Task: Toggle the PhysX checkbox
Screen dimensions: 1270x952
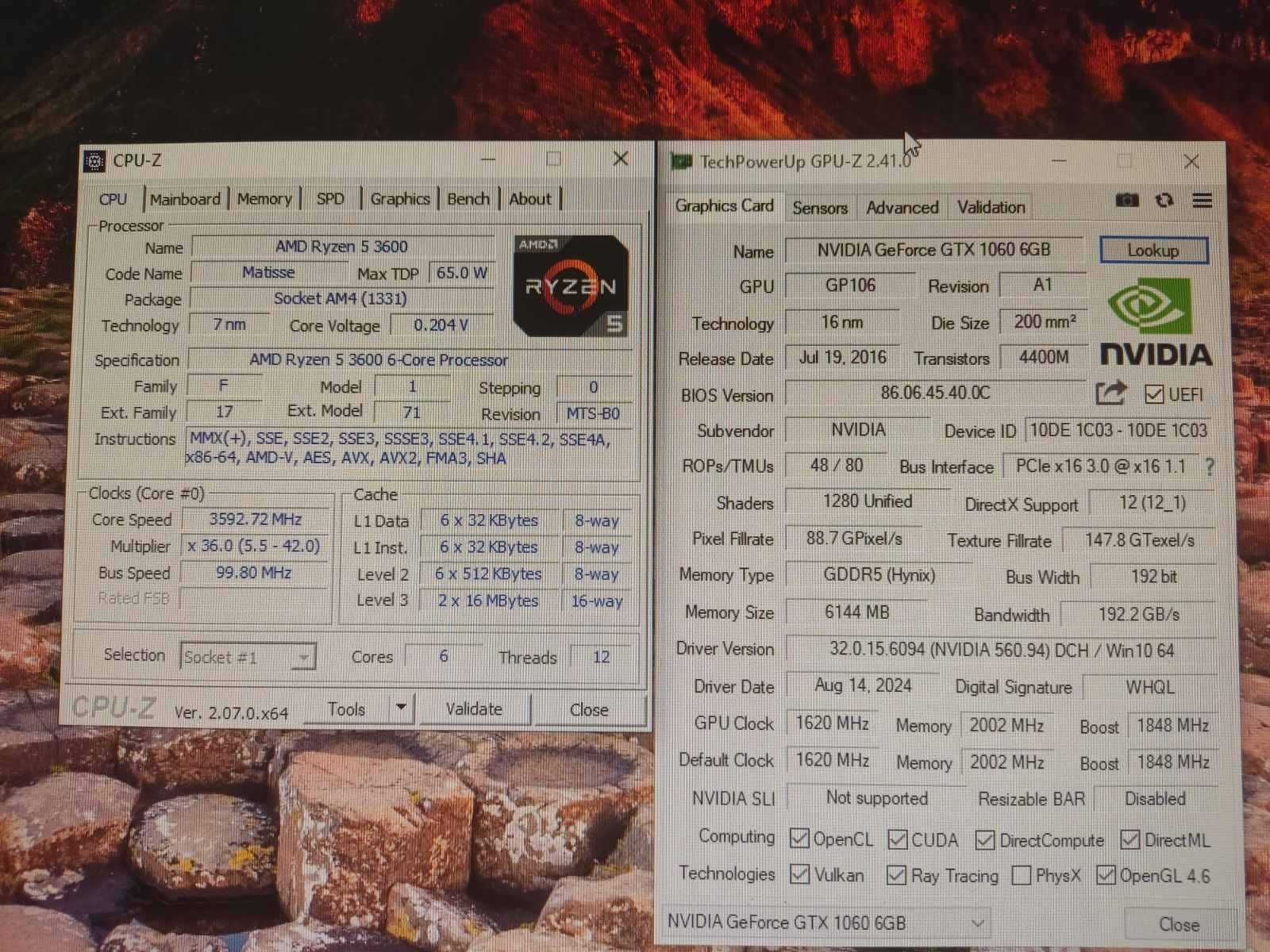Action: 1022,876
